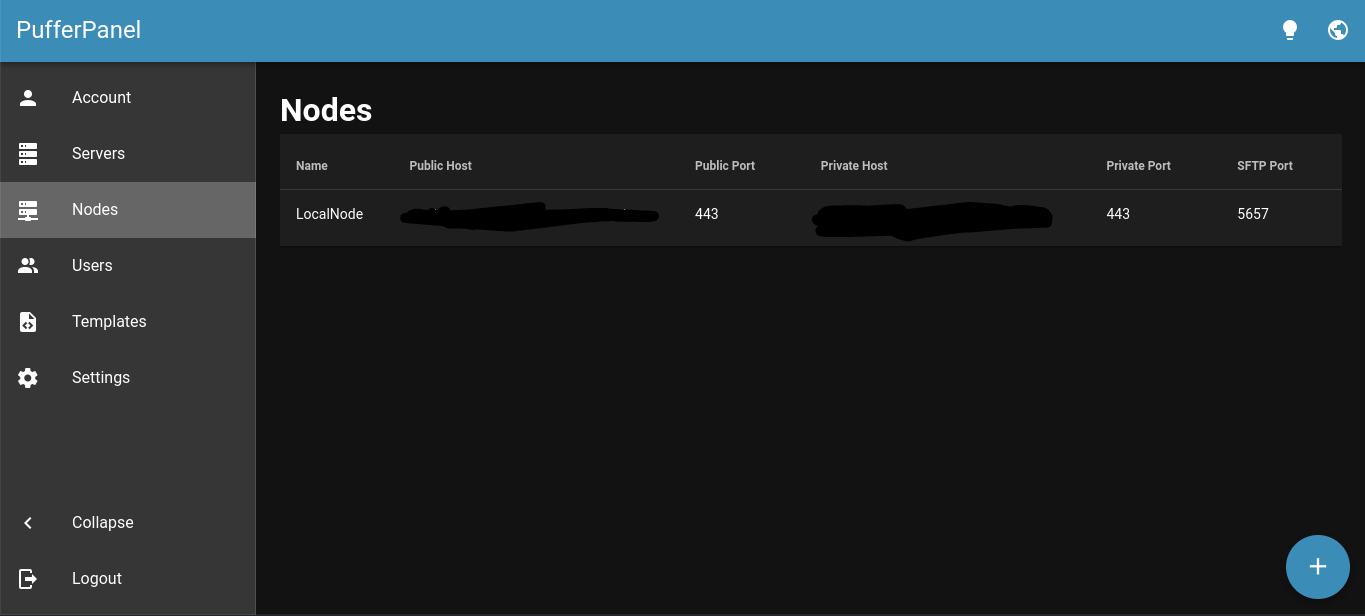This screenshot has width=1365, height=616.
Task: Click the Users group icon in sidebar
Action: [x=27, y=265]
